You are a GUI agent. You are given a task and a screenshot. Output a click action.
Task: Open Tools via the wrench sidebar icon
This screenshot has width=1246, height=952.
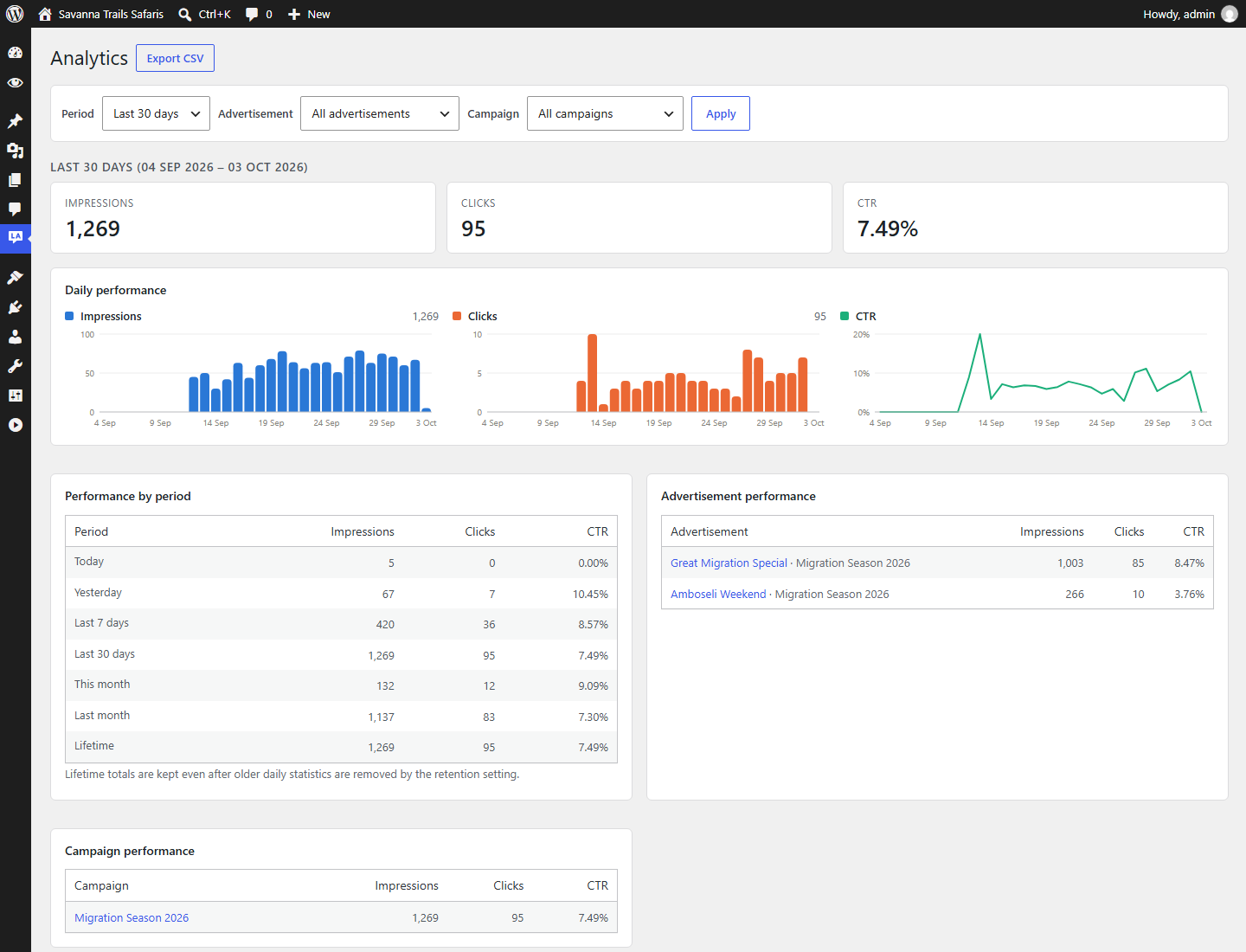15,366
